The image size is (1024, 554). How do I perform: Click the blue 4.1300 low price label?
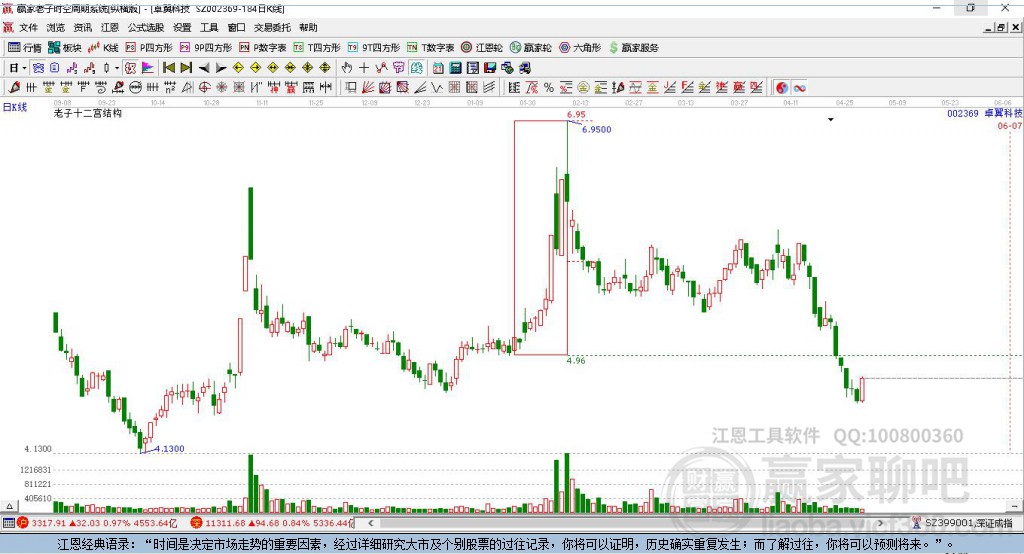point(169,449)
